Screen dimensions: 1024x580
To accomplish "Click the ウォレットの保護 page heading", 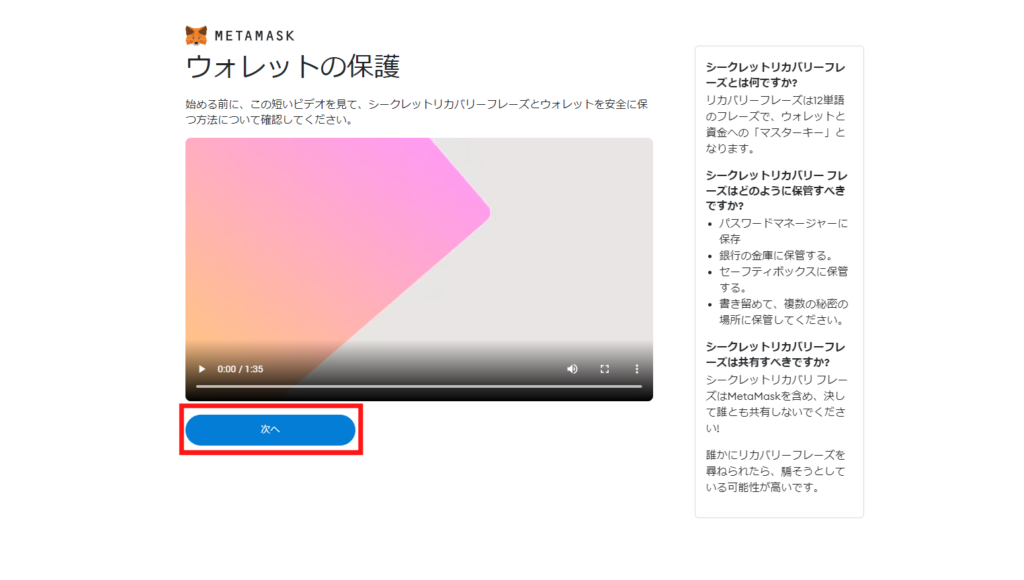I will pyautogui.click(x=293, y=67).
